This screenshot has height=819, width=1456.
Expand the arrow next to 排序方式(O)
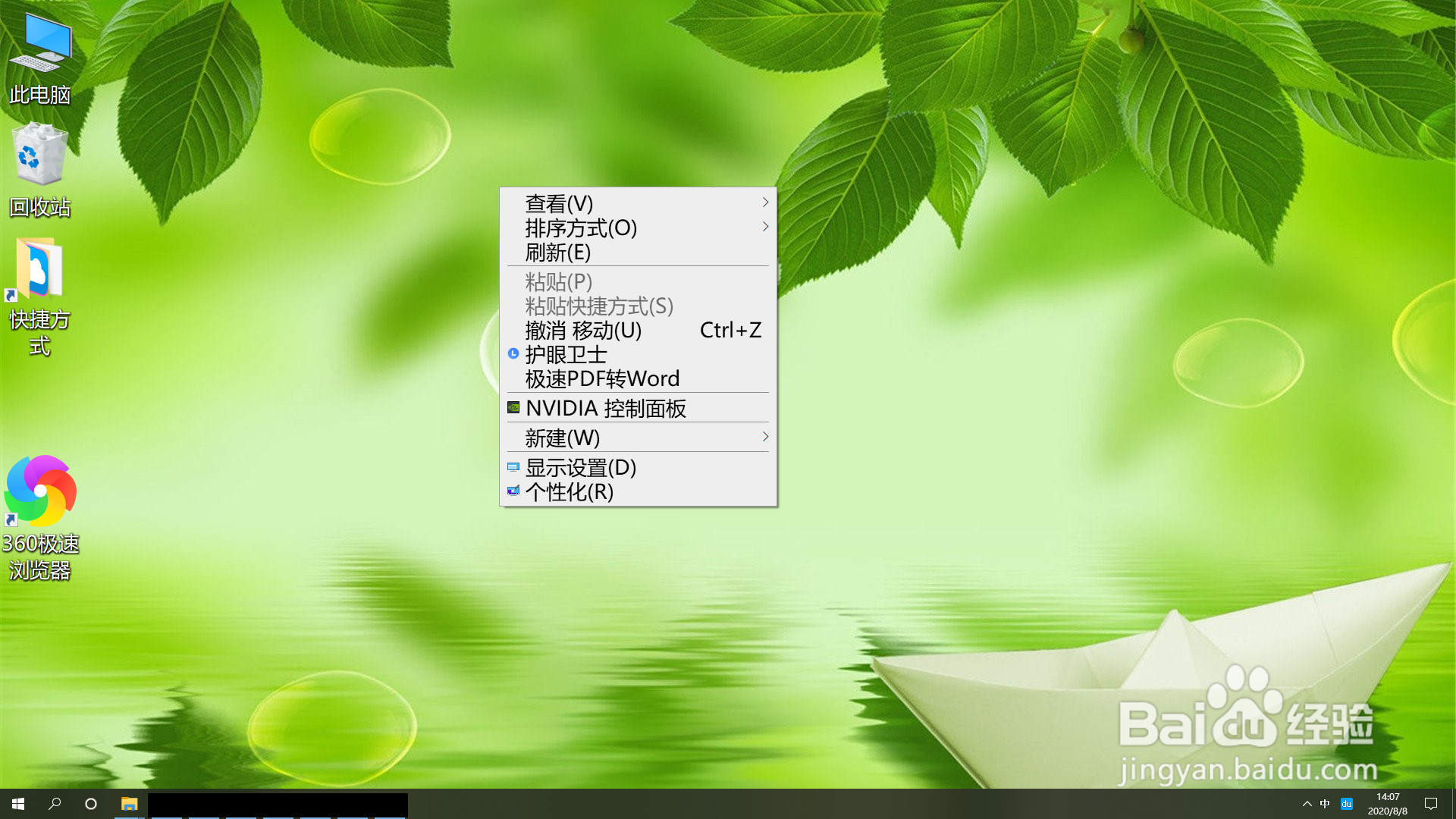click(765, 227)
